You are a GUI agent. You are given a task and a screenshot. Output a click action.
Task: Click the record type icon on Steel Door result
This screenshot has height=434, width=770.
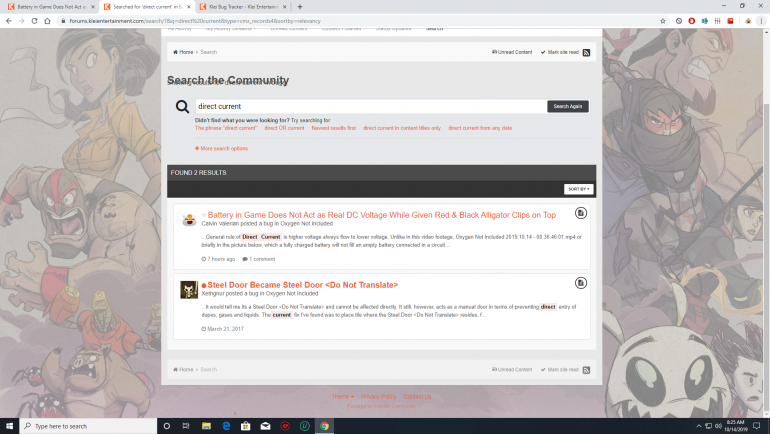click(x=580, y=283)
